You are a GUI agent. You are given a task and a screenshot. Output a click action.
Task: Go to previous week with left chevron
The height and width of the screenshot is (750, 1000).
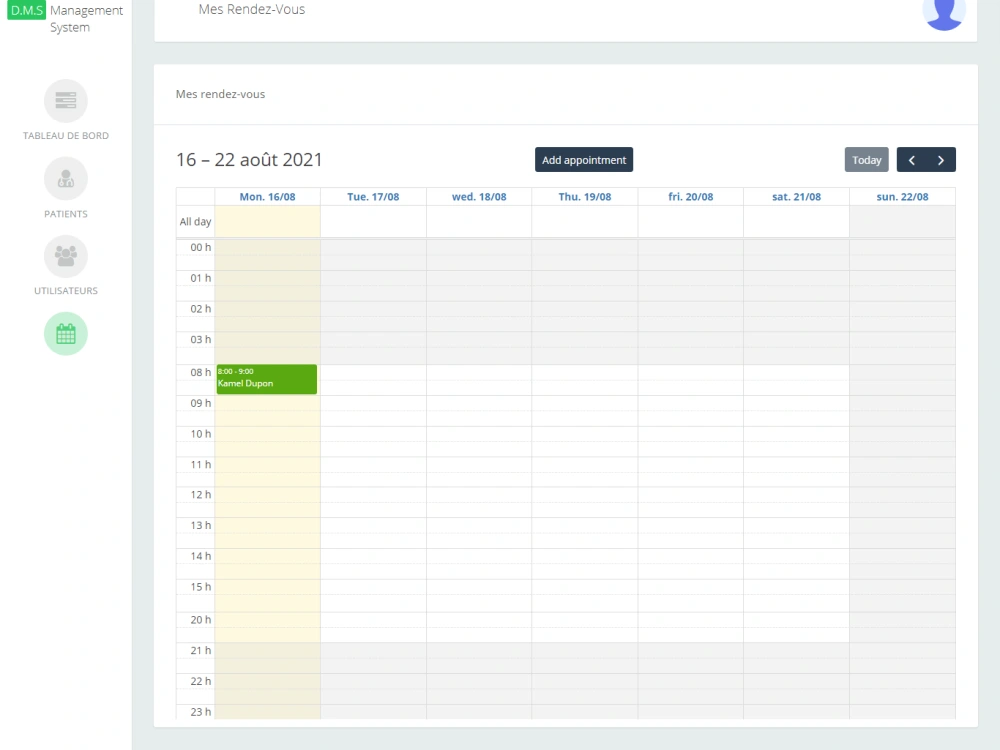click(x=911, y=160)
